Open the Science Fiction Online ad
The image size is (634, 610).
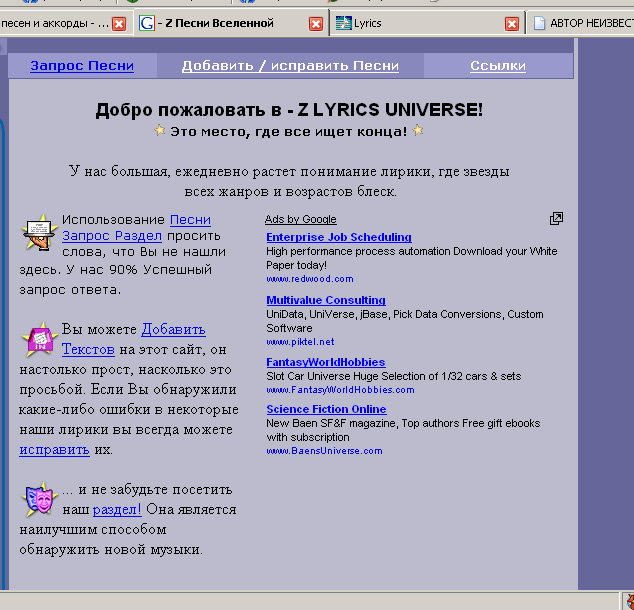[x=326, y=409]
